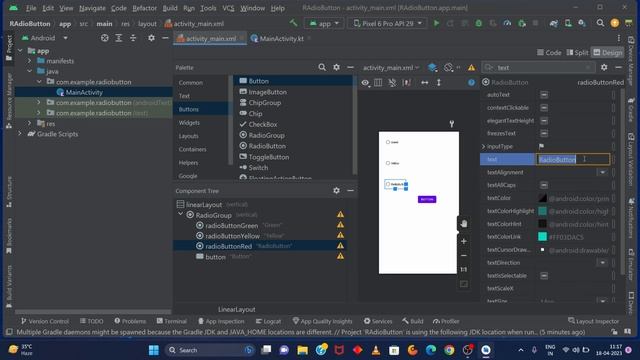The image size is (640, 360).
Task: Expand the inputType attribute
Action: [x=484, y=147]
